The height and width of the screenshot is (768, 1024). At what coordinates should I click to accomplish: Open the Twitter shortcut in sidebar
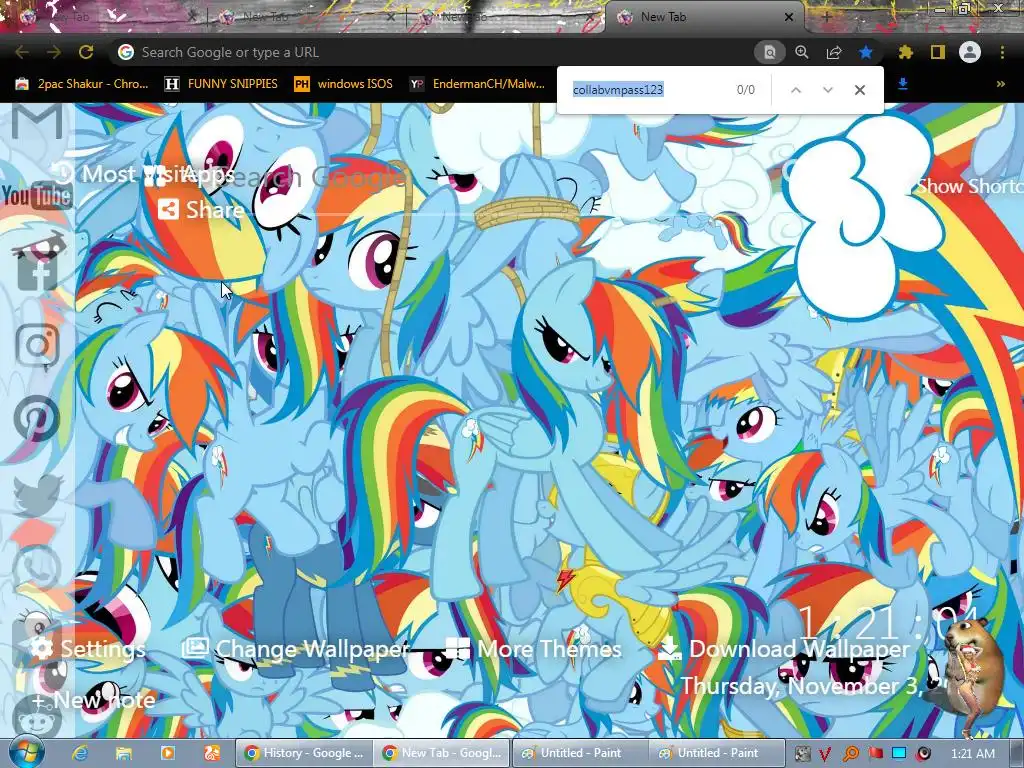(37, 494)
